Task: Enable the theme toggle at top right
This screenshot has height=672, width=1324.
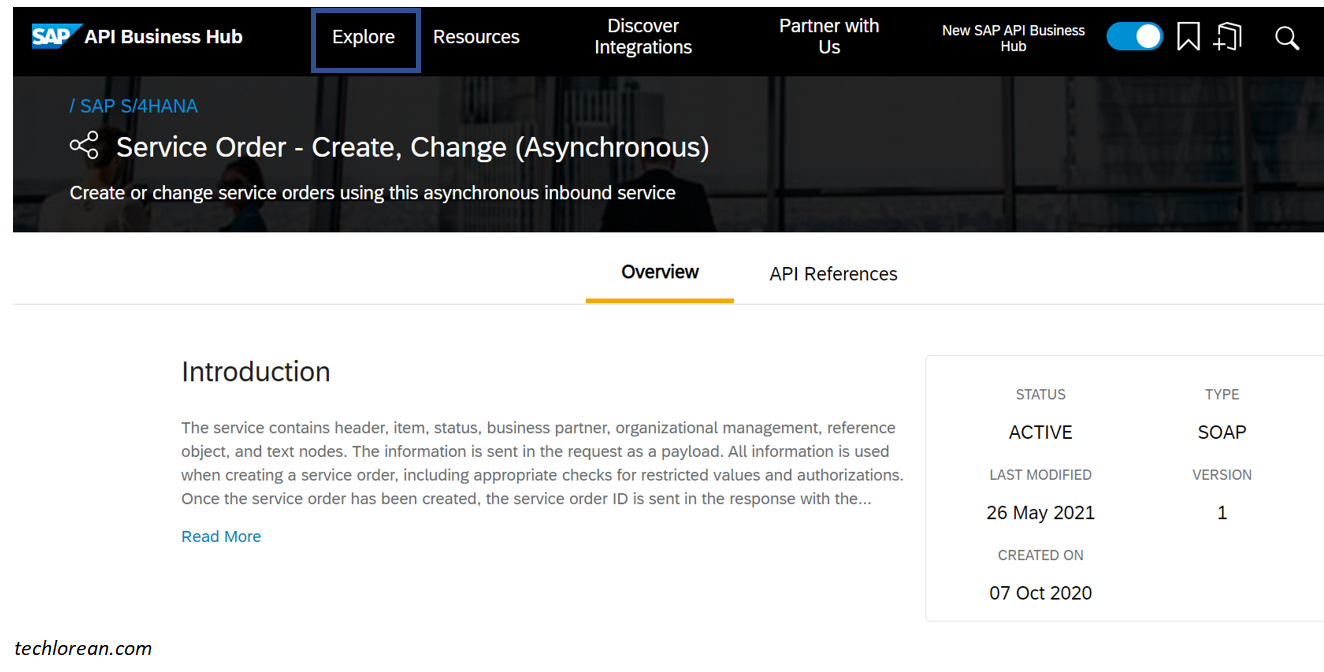Action: click(x=1135, y=36)
